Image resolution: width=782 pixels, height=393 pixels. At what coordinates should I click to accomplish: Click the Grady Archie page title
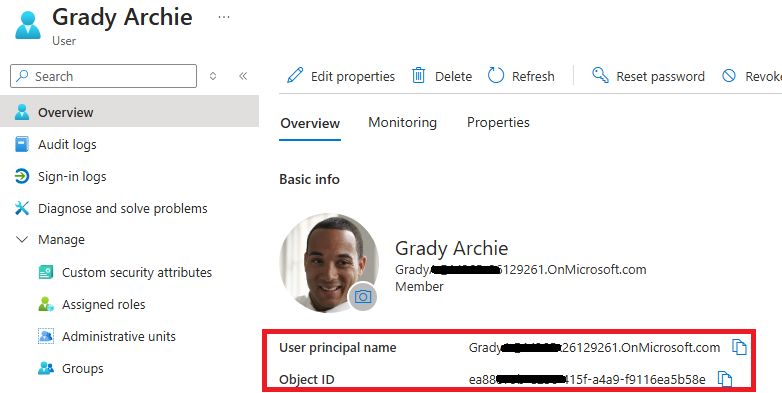coord(122,17)
